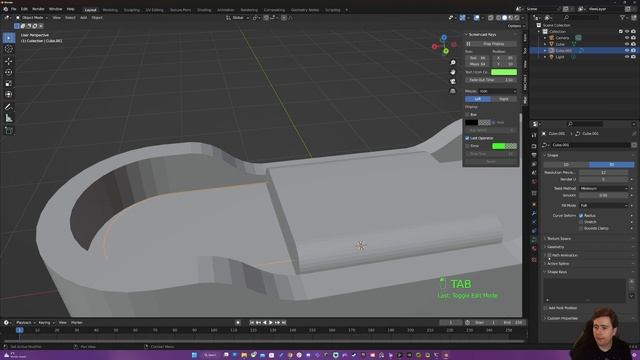Open the Mouse display dropdown
This screenshot has height=360, width=640.
(497, 91)
